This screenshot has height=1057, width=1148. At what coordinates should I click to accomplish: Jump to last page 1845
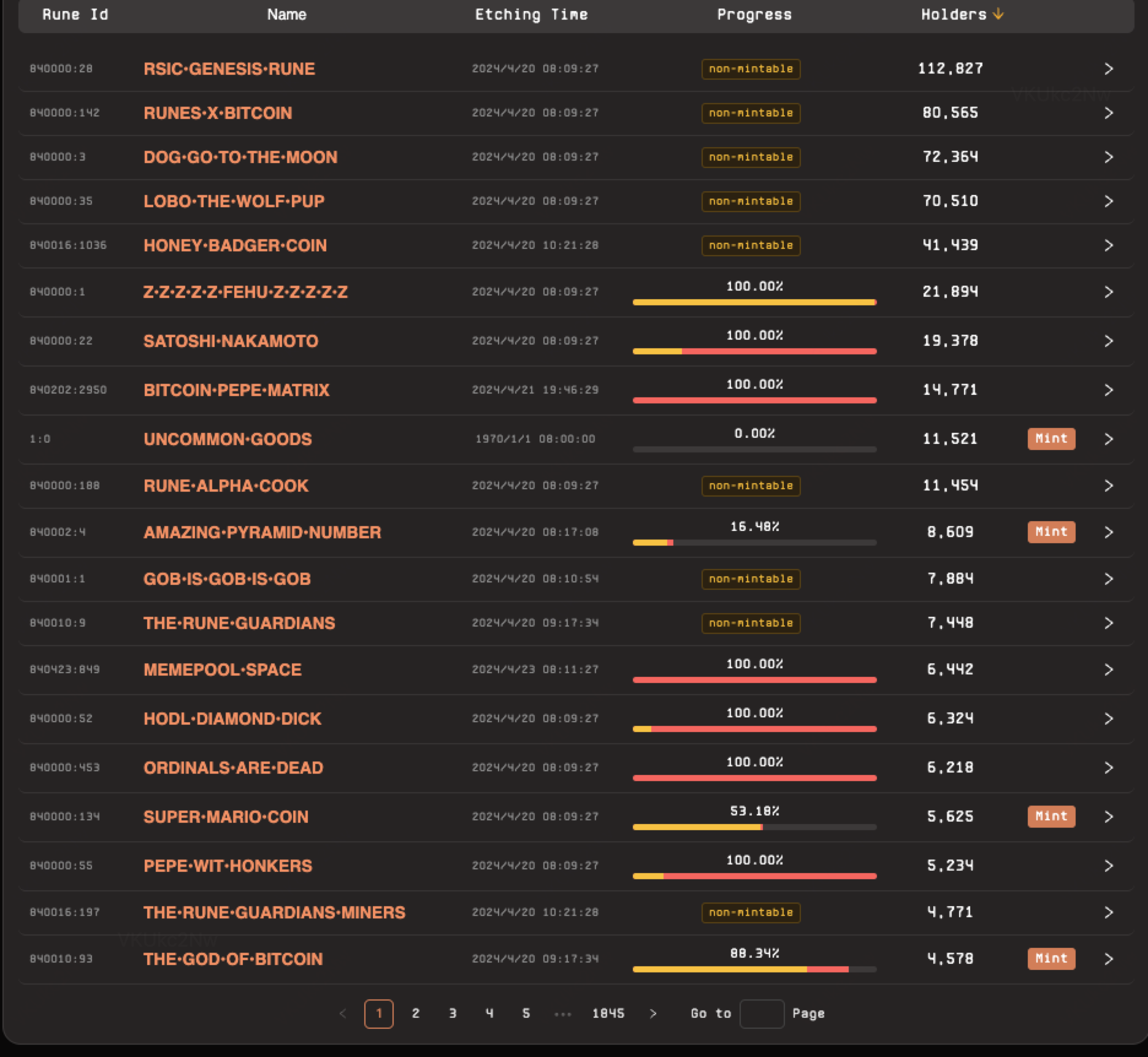point(608,1013)
